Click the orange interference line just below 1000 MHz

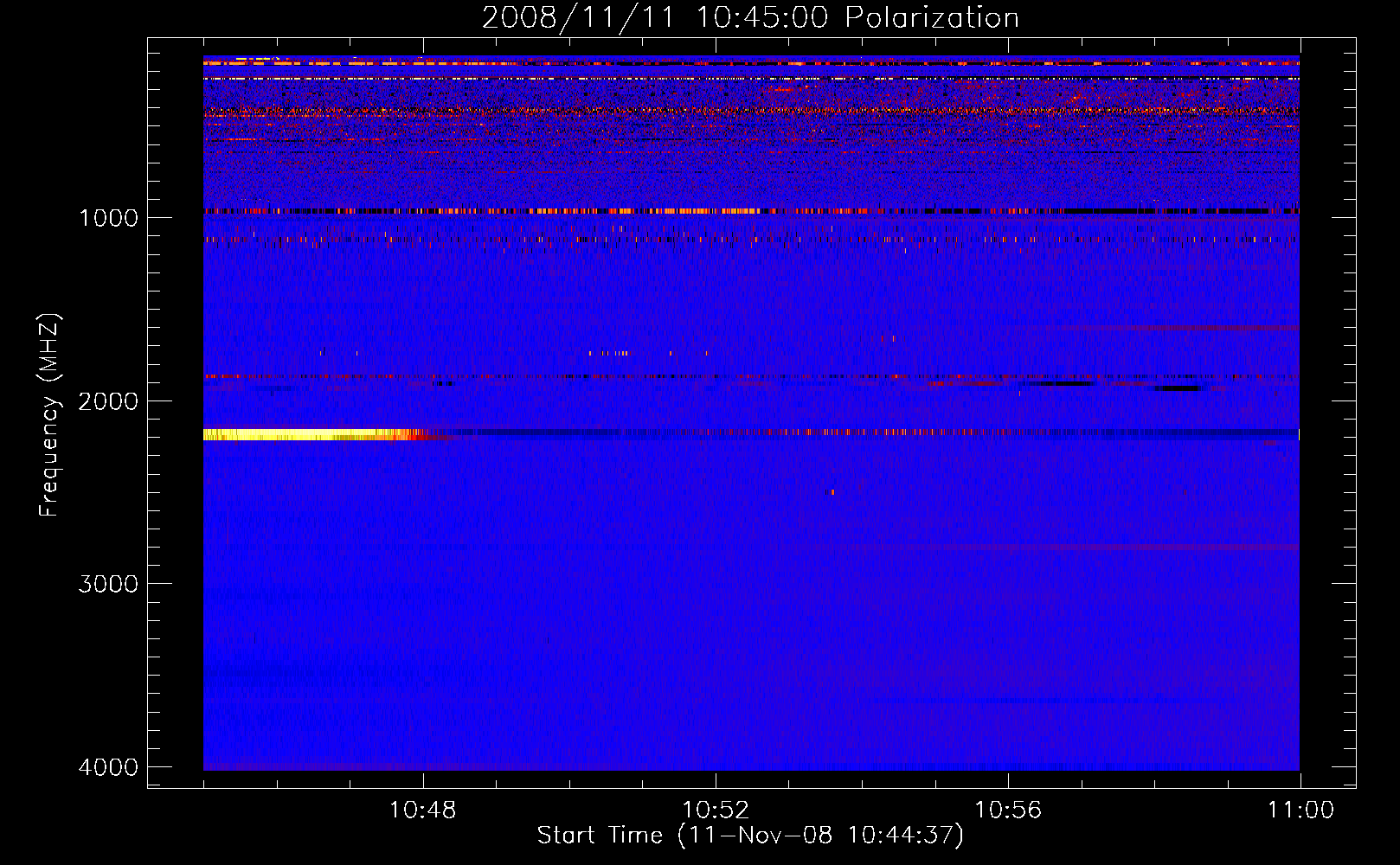[751, 211]
